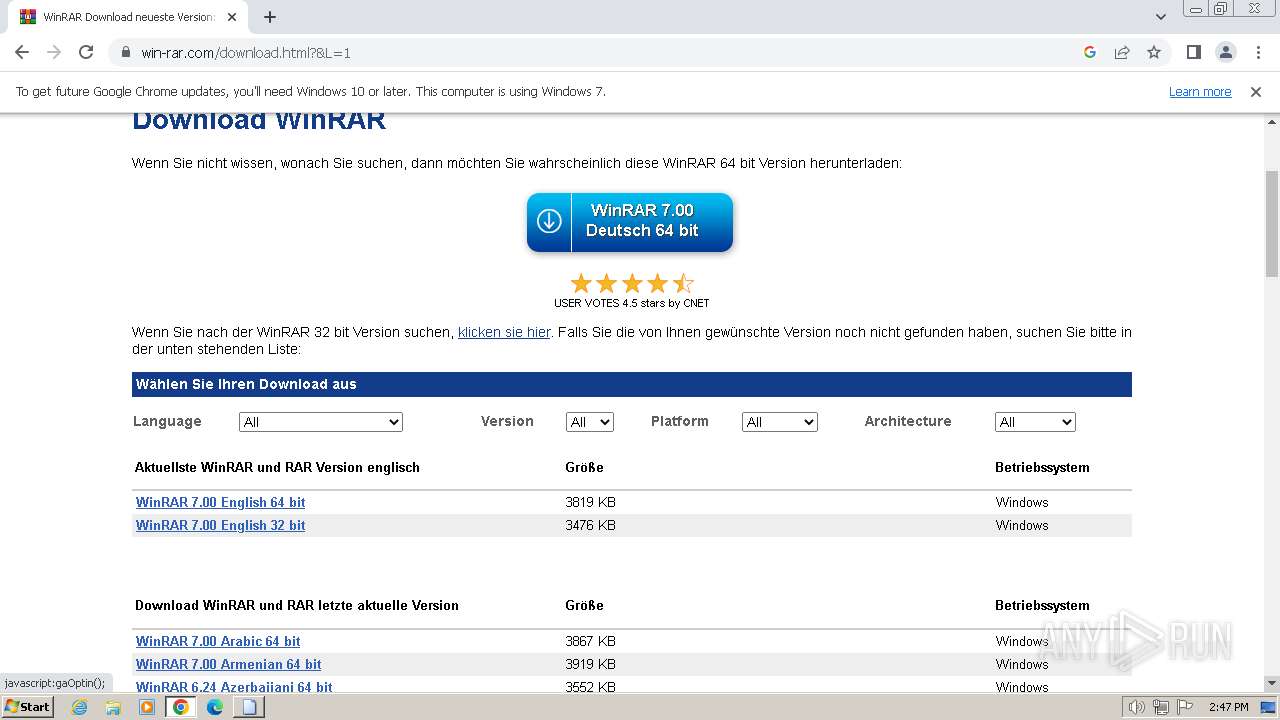Click the Show desktop button
This screenshot has width=1280, height=720.
(x=1269, y=707)
